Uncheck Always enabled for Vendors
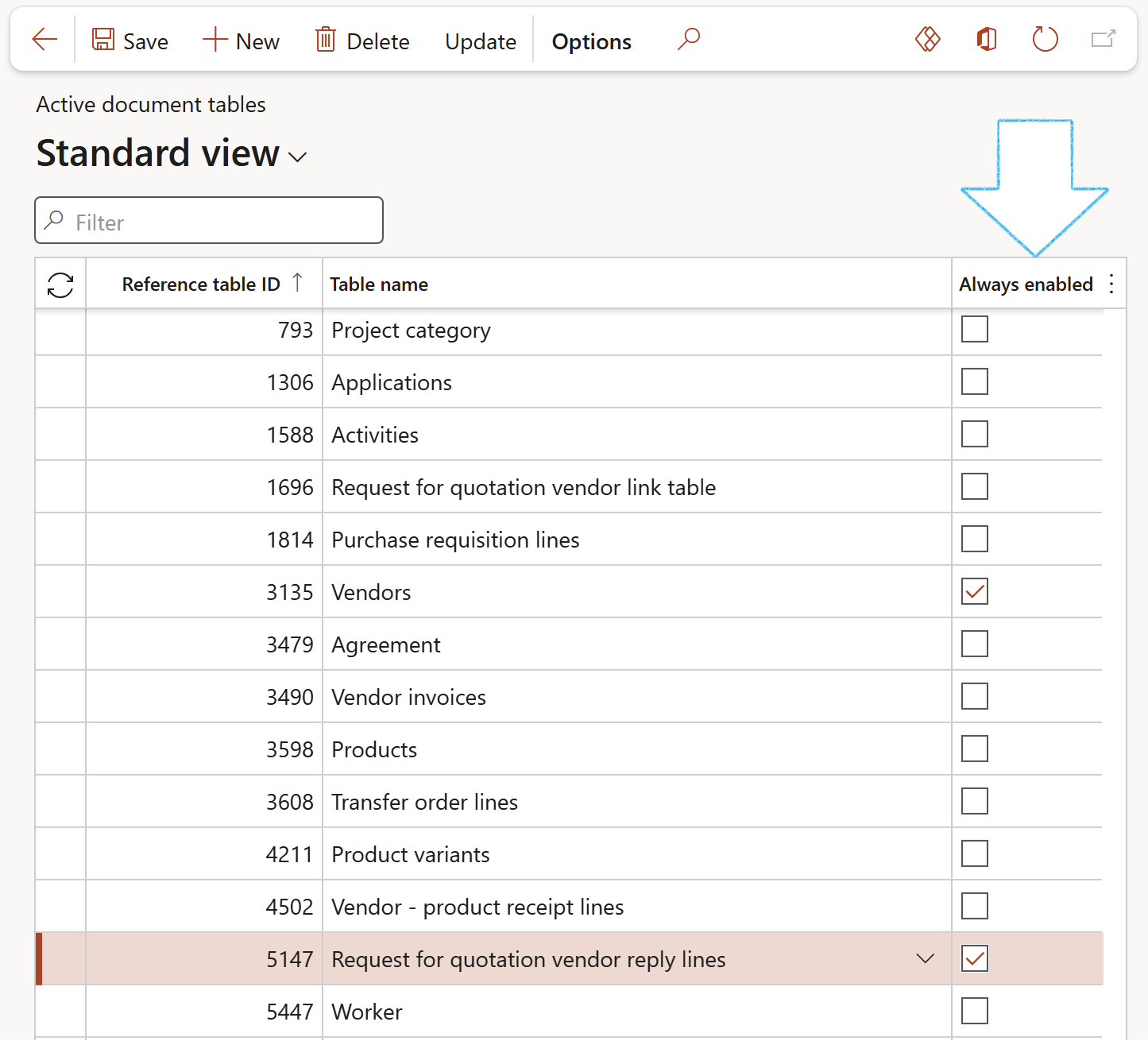Viewport: 1148px width, 1041px height. [974, 591]
